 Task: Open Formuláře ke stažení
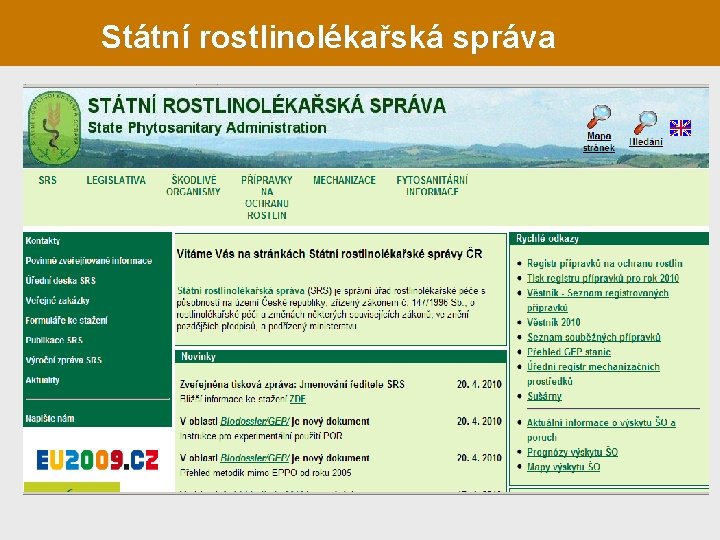tap(67, 321)
